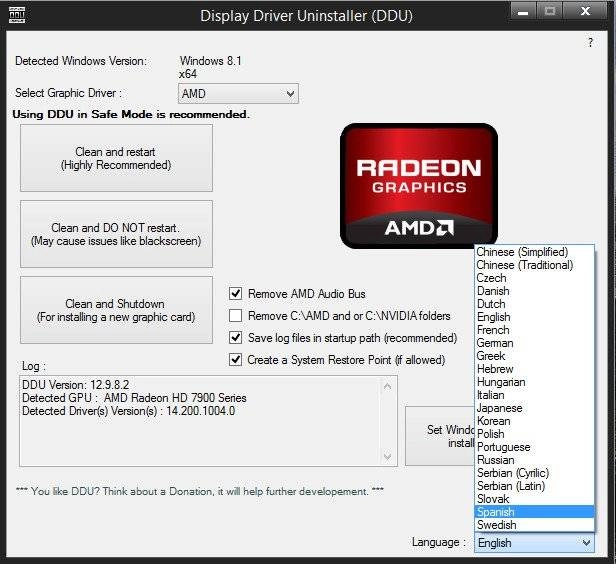Pick Korean from the list
This screenshot has width=616, height=564.
[x=534, y=421]
